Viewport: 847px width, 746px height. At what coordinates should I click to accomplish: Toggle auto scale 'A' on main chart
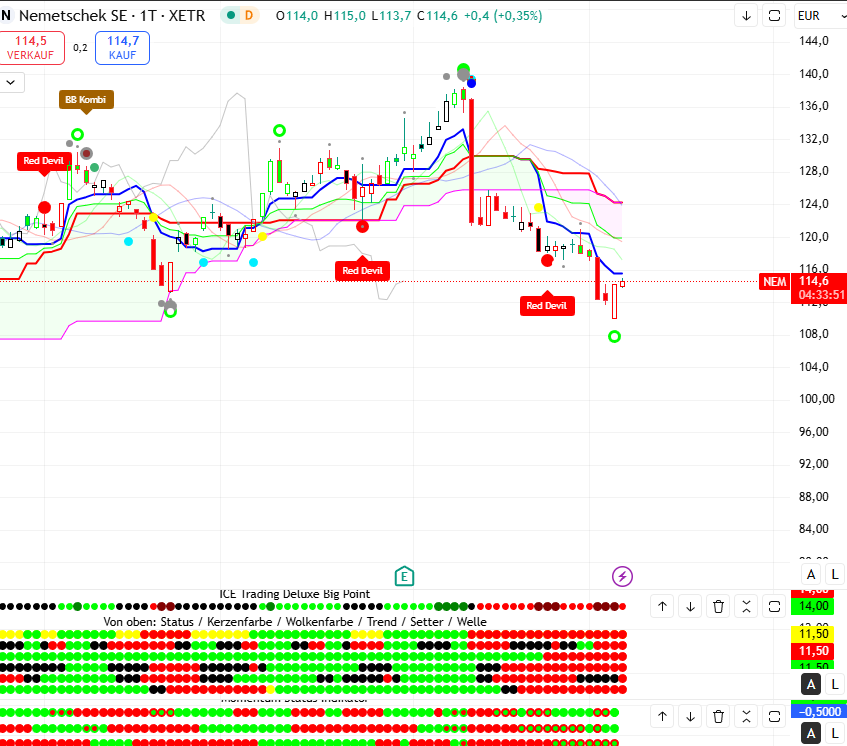click(x=811, y=573)
